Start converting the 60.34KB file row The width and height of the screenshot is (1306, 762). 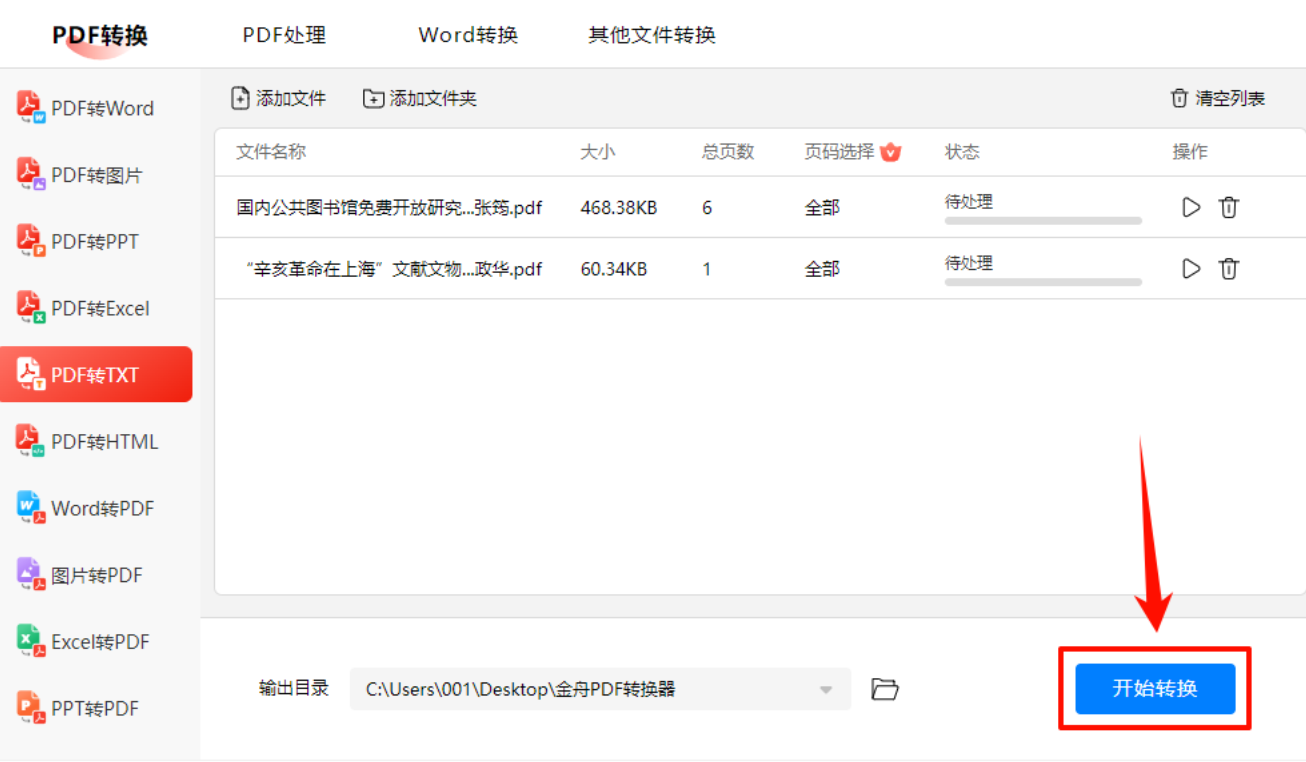[1191, 268]
